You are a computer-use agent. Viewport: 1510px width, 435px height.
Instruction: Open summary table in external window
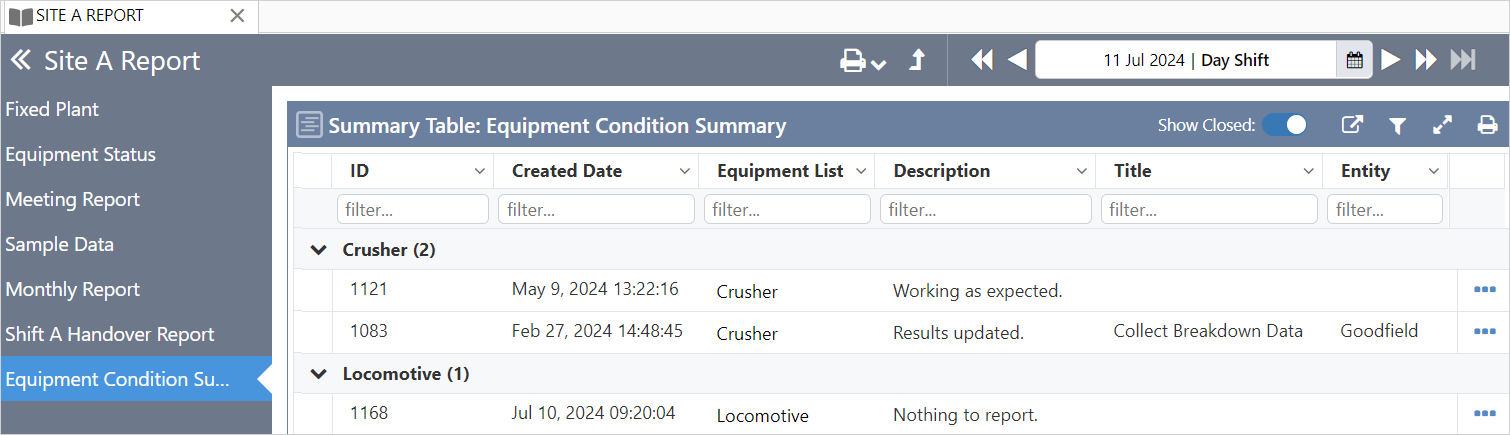[1352, 125]
